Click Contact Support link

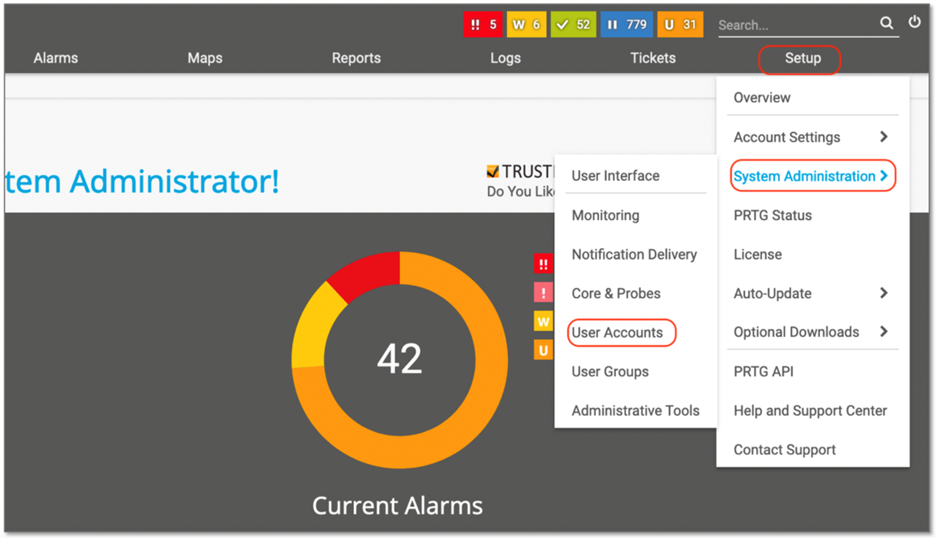click(x=784, y=450)
